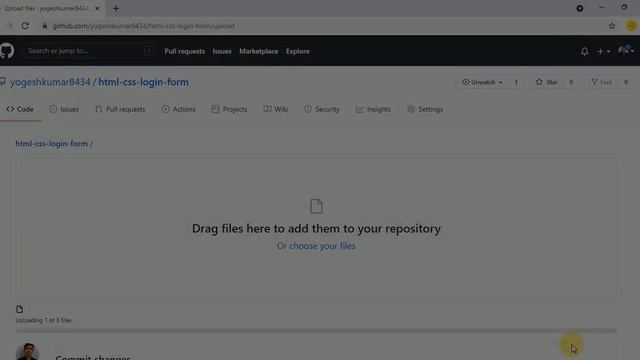Viewport: 640px width, 360px height.
Task: Click the Uploading 1 of 3 files text
Action: pyautogui.click(x=43, y=320)
